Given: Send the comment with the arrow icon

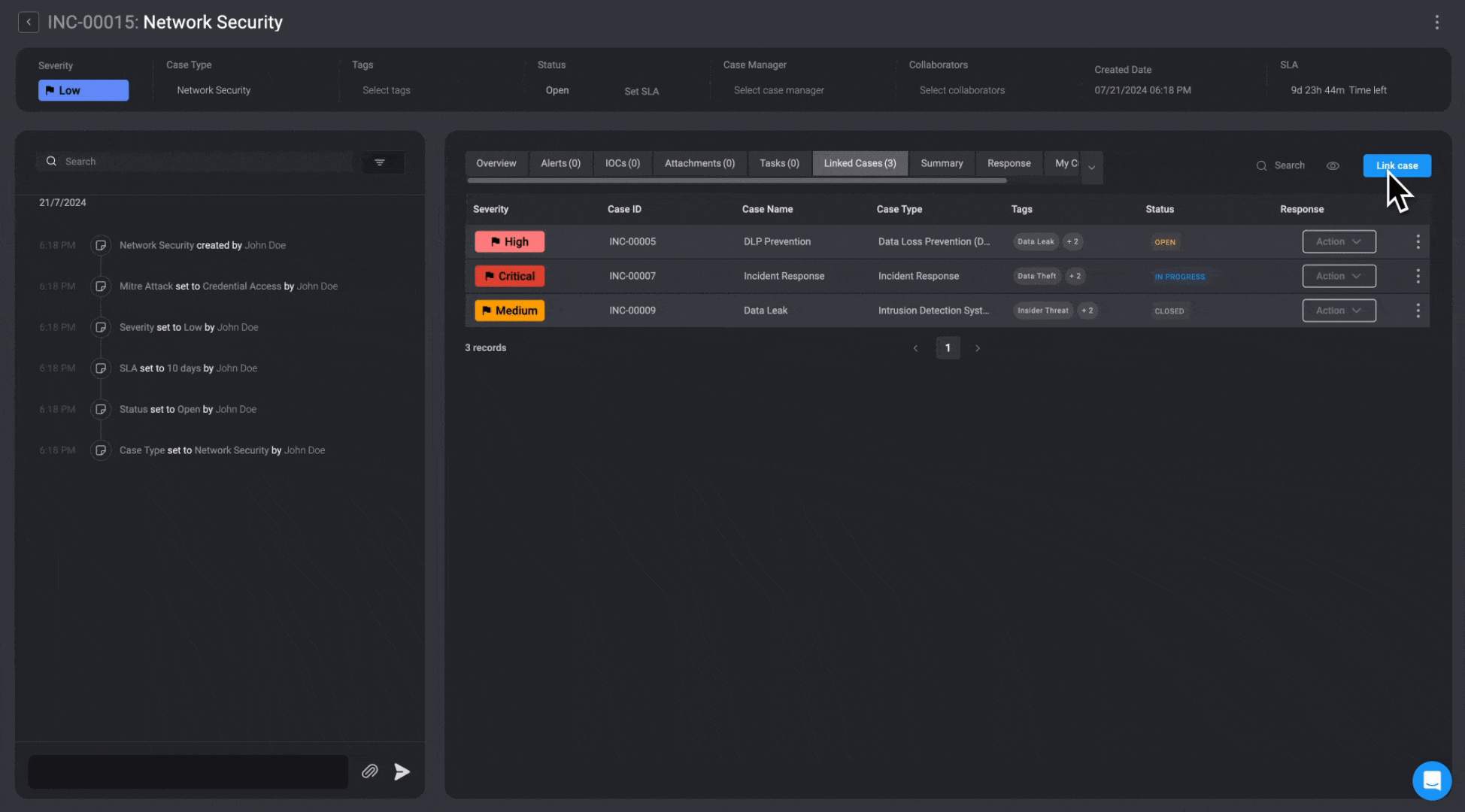Looking at the screenshot, I should [x=402, y=771].
